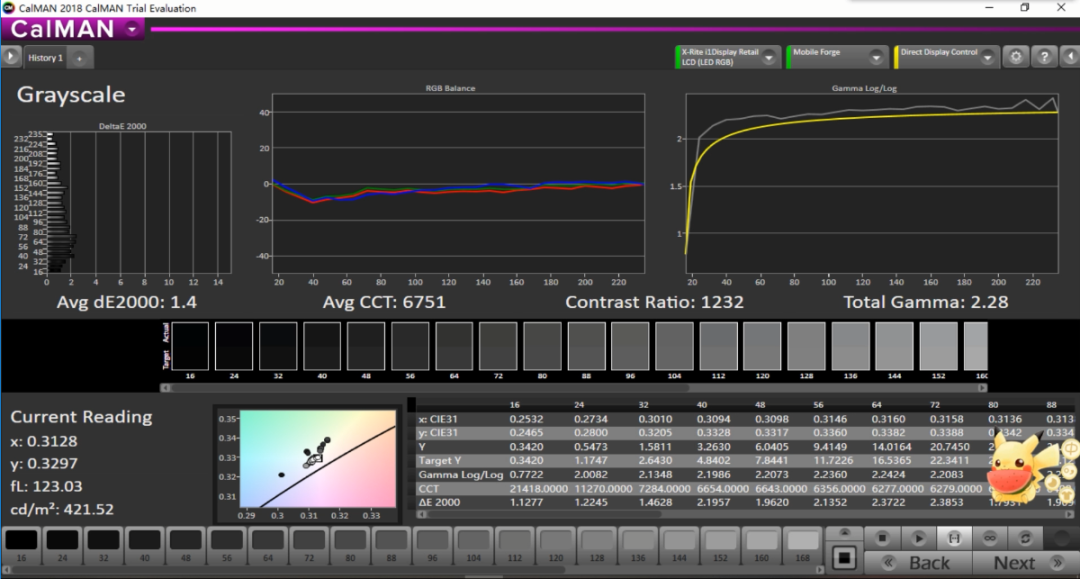The image size is (1080, 579).
Task: Toggle the continuous read infinity icon
Action: pos(990,538)
